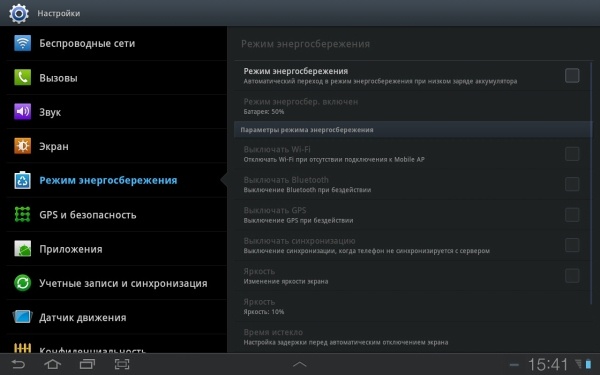Open Вызовы settings
Screen dimensions: 600x375
(117, 78)
